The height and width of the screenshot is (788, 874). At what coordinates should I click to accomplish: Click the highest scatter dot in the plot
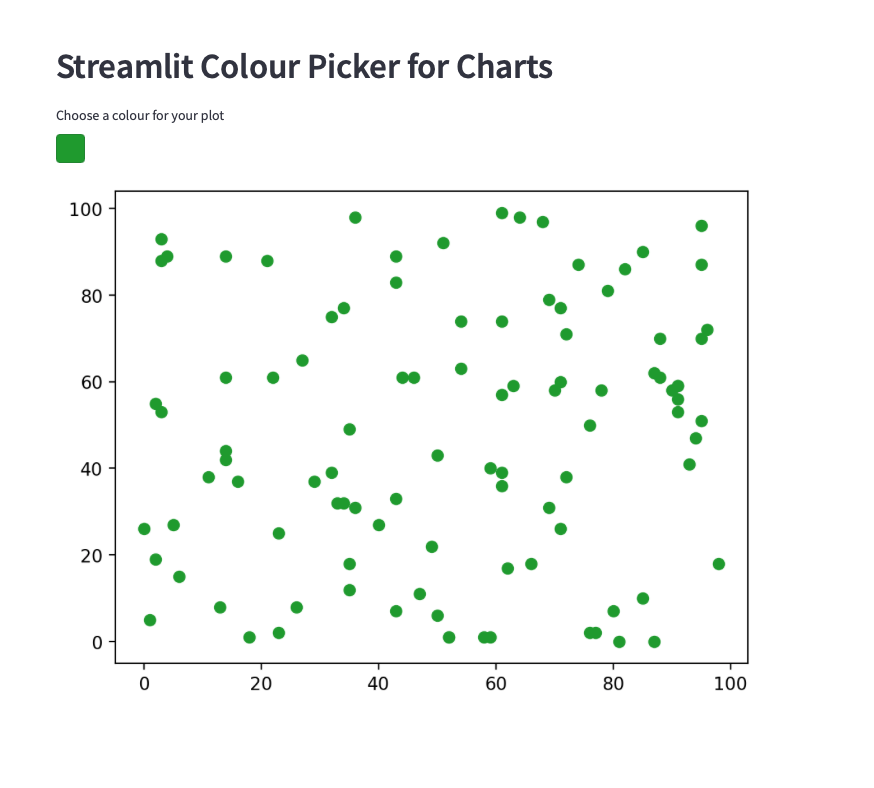502,213
